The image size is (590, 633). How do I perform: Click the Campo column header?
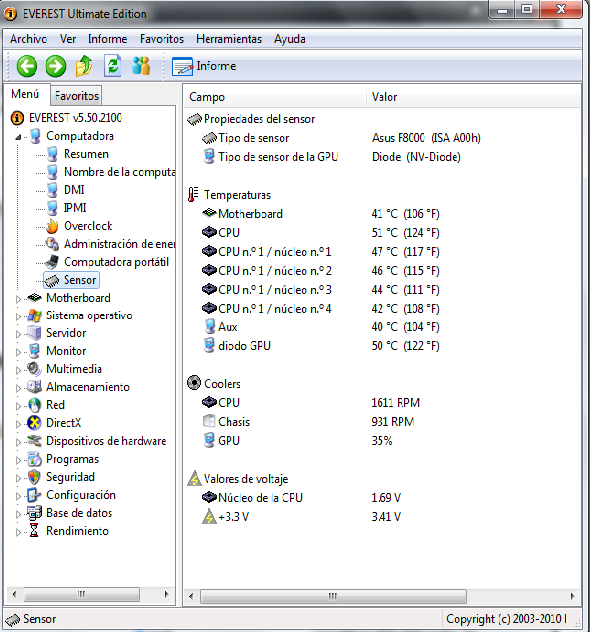point(275,97)
